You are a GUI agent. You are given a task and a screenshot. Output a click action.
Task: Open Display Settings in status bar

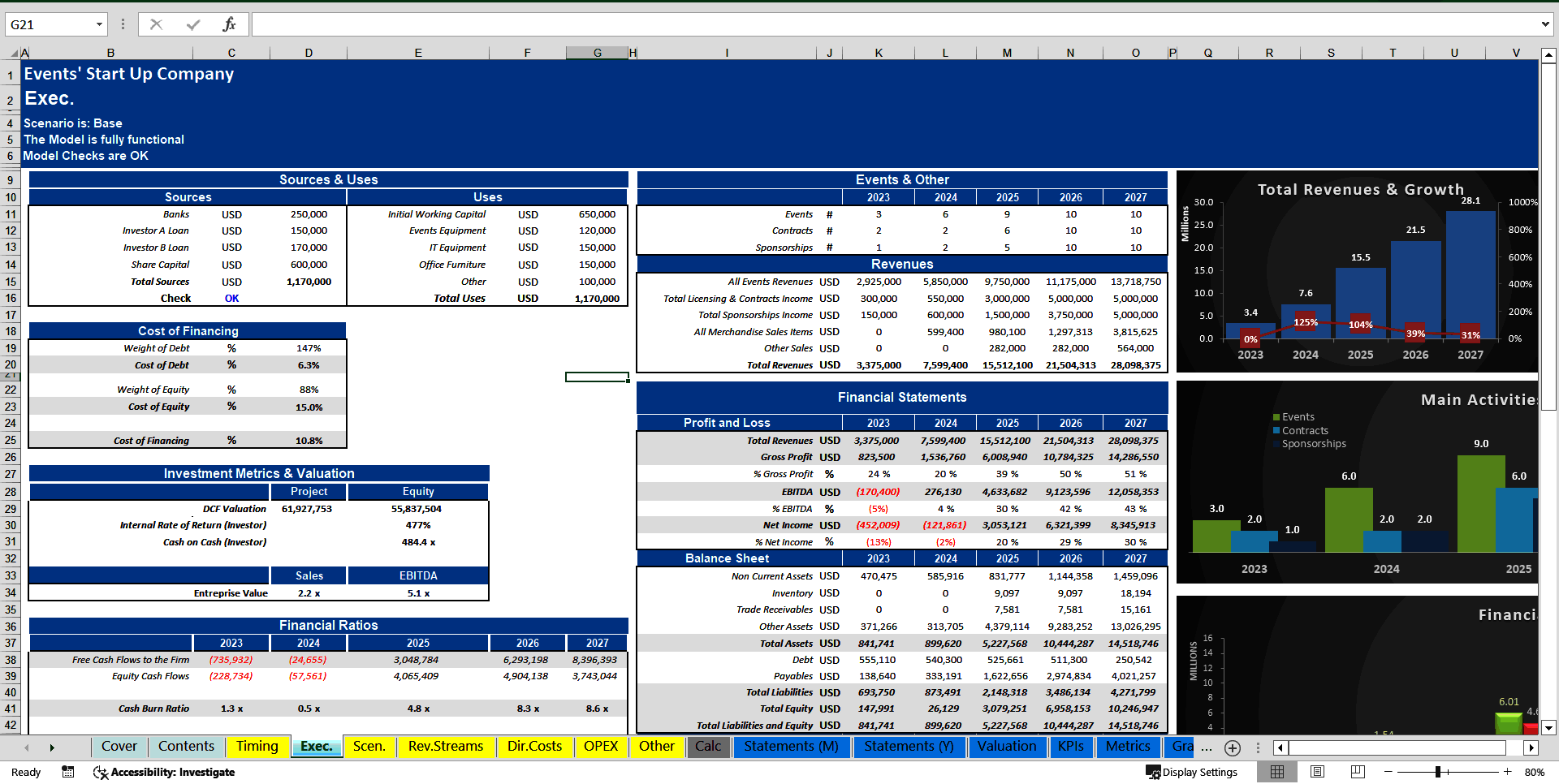coord(1191,772)
